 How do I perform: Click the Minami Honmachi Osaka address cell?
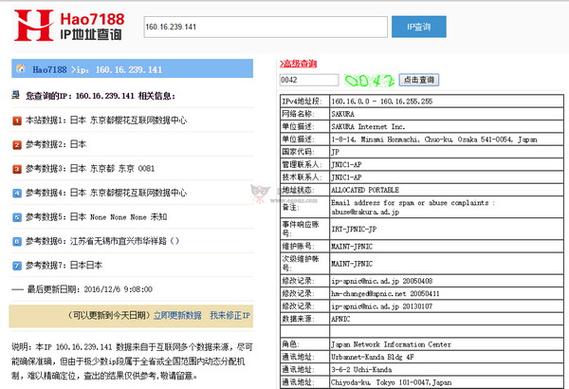coord(446,139)
